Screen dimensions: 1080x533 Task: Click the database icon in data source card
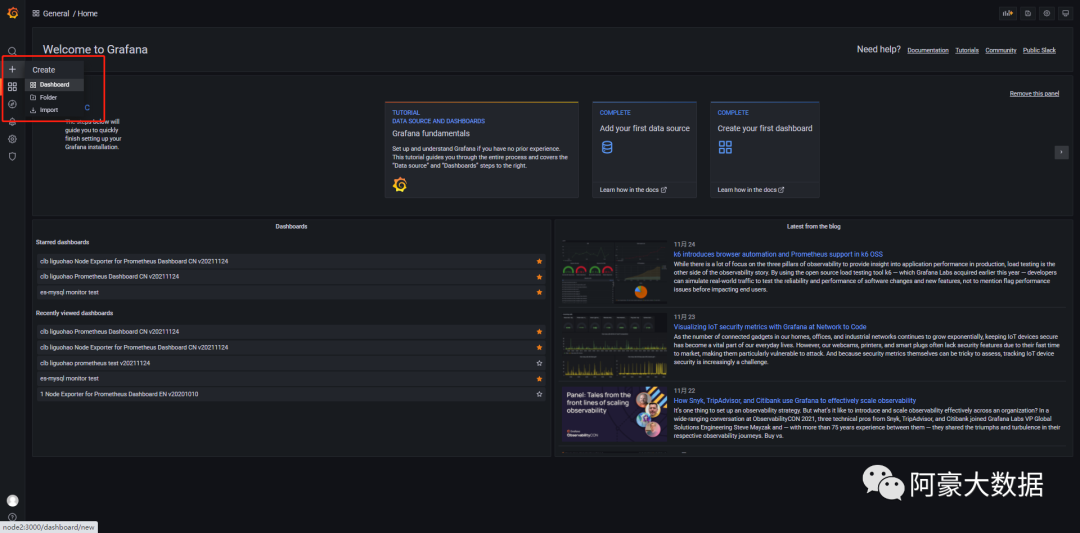click(607, 147)
